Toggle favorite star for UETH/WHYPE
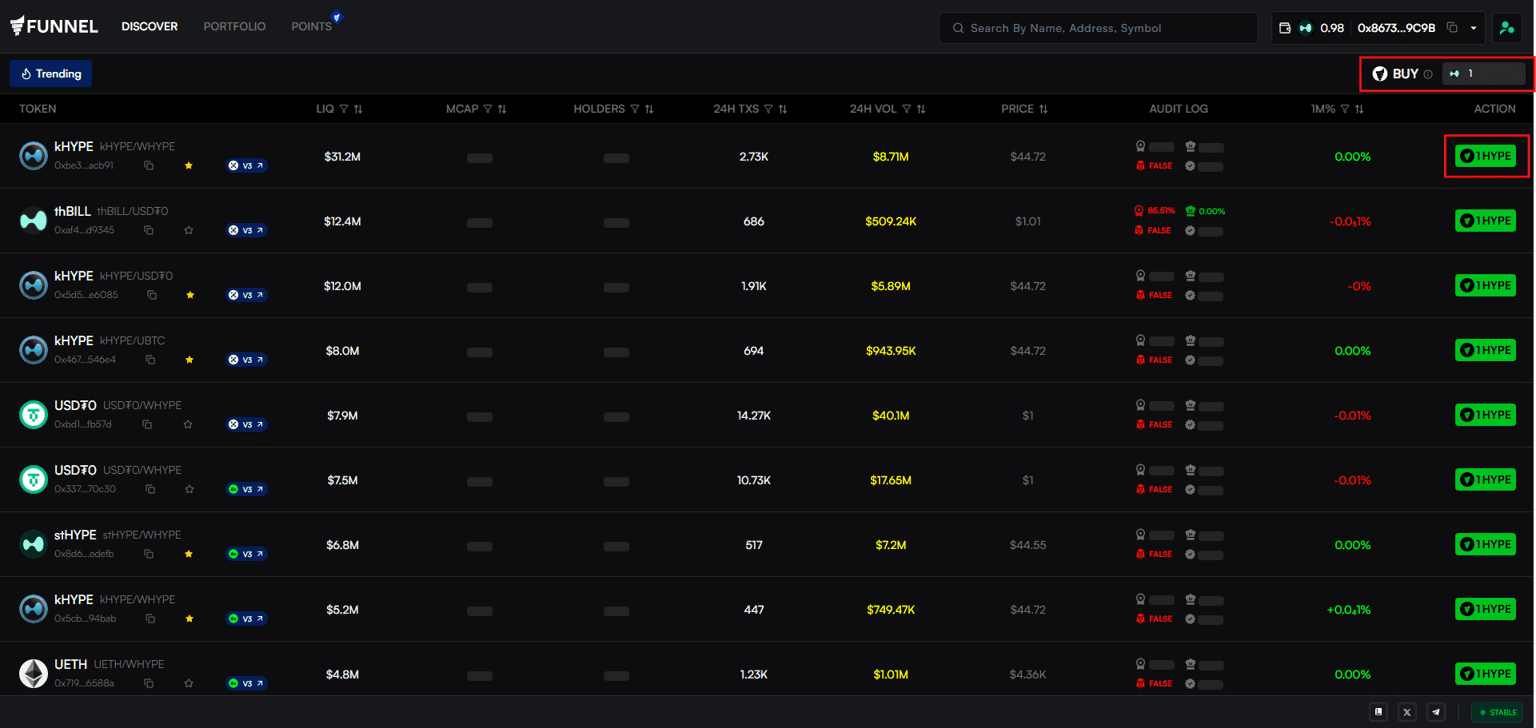Screen dimensions: 1536x728 tap(189, 683)
